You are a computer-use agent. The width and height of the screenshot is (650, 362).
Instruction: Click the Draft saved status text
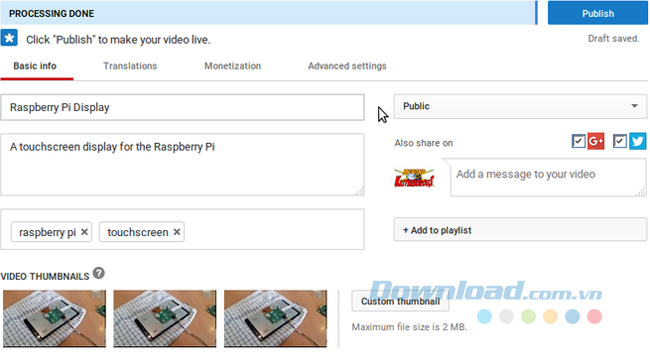614,39
